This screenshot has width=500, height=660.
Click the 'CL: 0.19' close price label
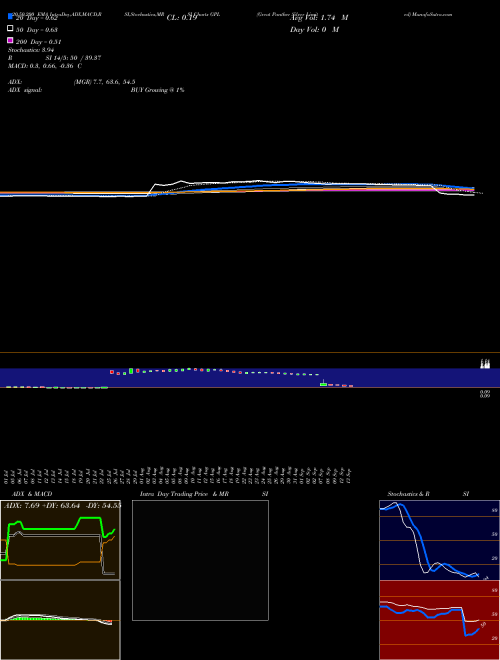click(x=182, y=18)
